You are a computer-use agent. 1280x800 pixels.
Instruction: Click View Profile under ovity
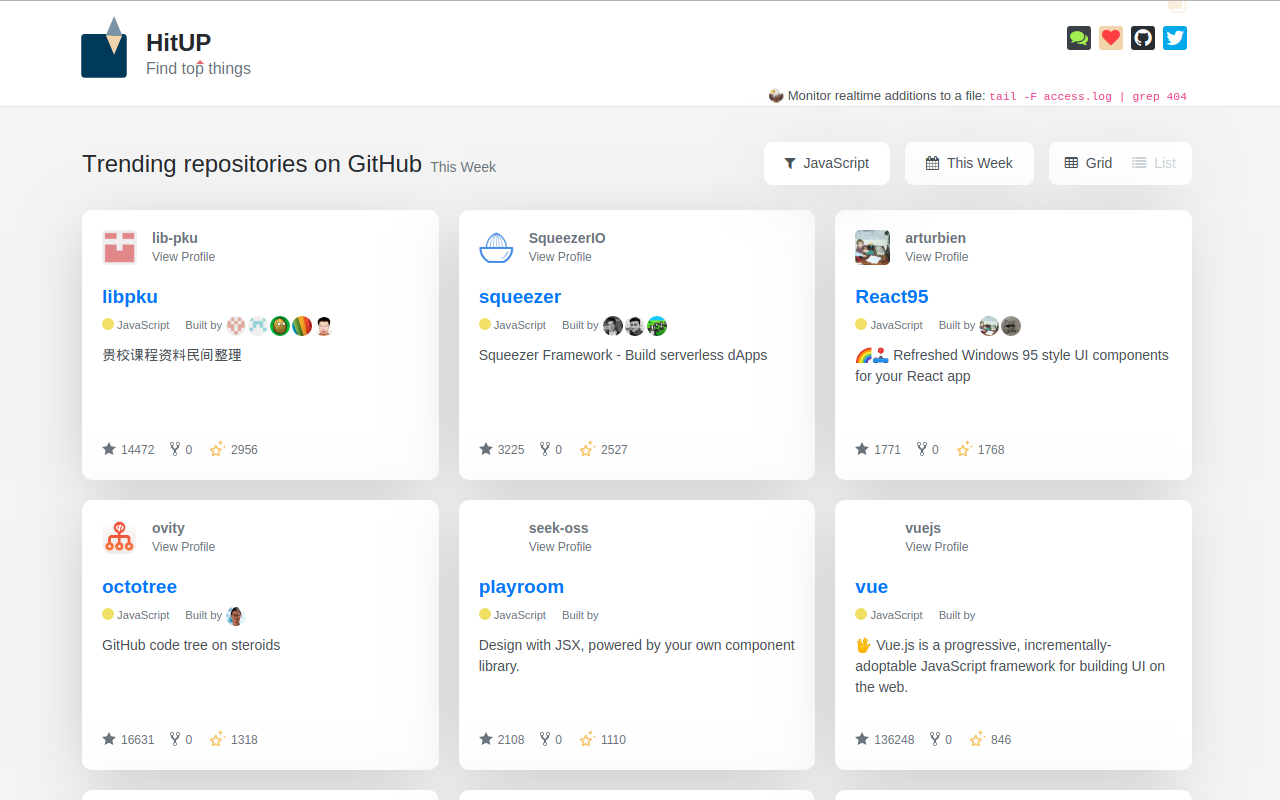tap(183, 547)
